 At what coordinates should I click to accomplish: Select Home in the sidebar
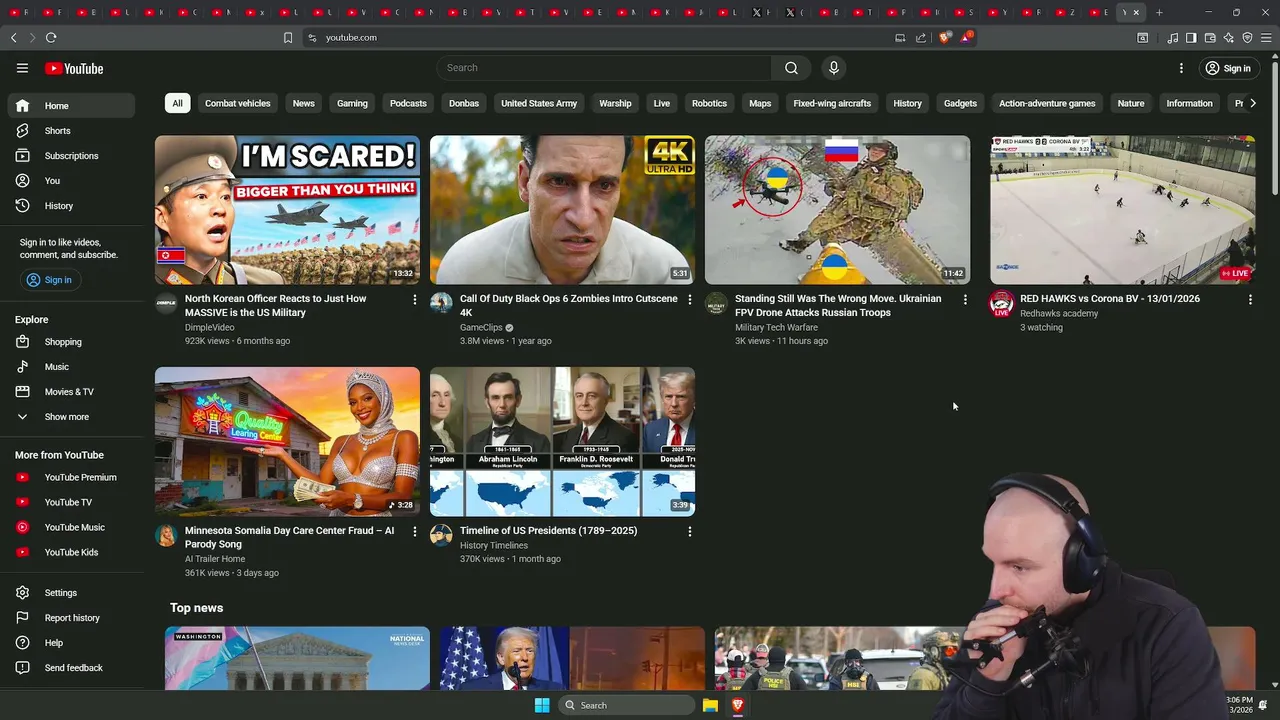(x=70, y=106)
